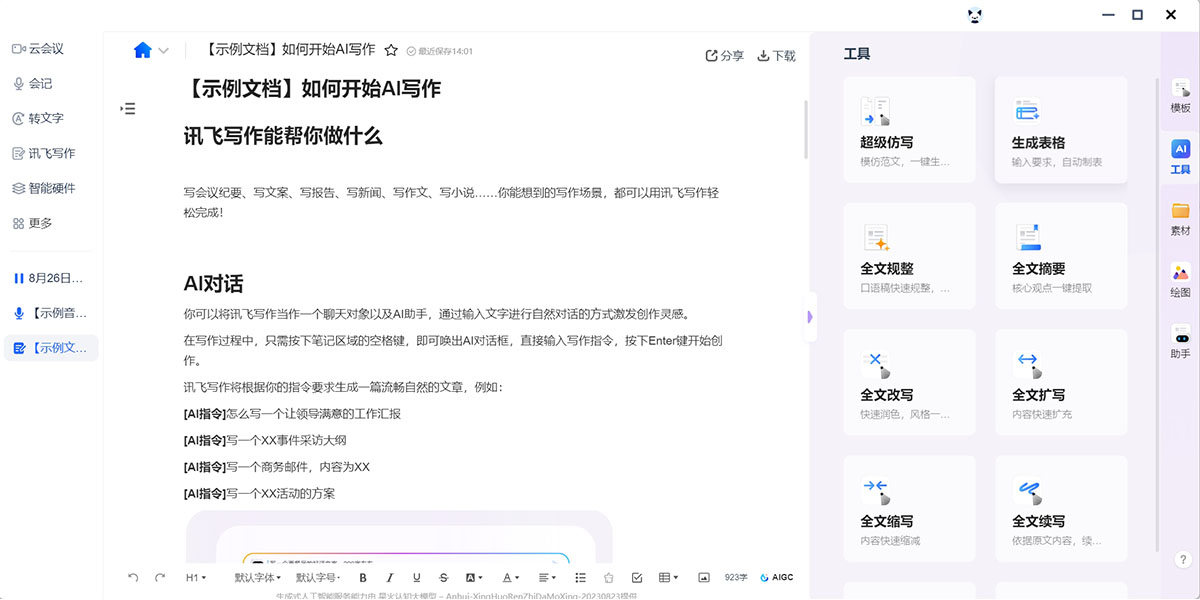1200x600 pixels.
Task: Open the 超级仿写 tool card
Action: click(909, 130)
